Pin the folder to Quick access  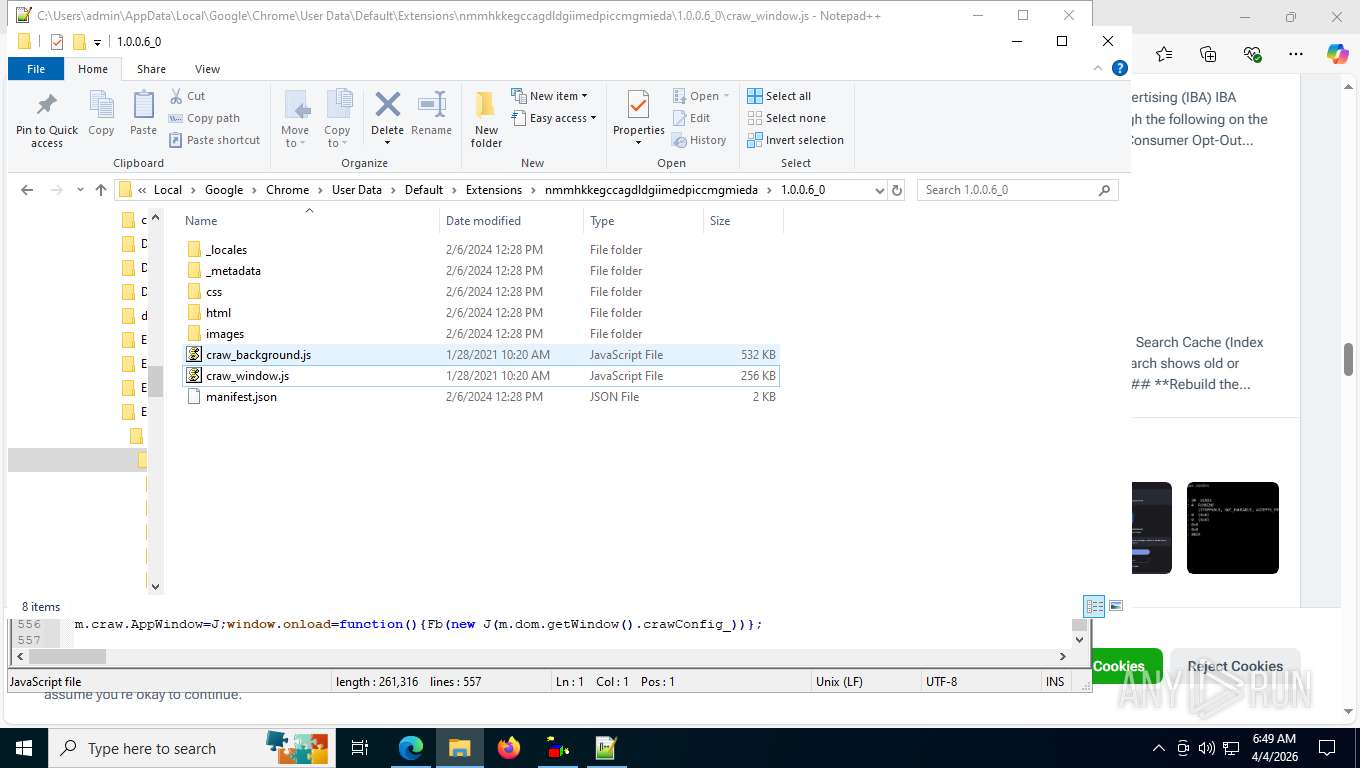click(46, 120)
